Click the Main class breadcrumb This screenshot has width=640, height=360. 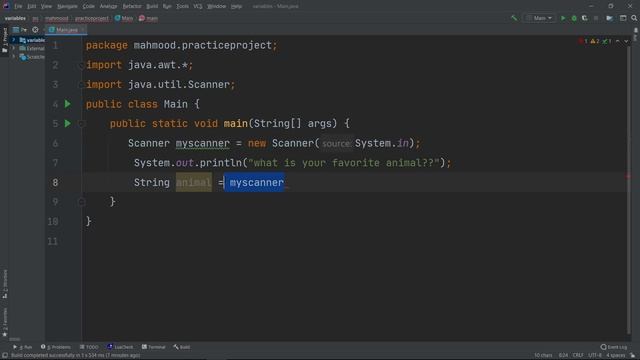click(124, 18)
